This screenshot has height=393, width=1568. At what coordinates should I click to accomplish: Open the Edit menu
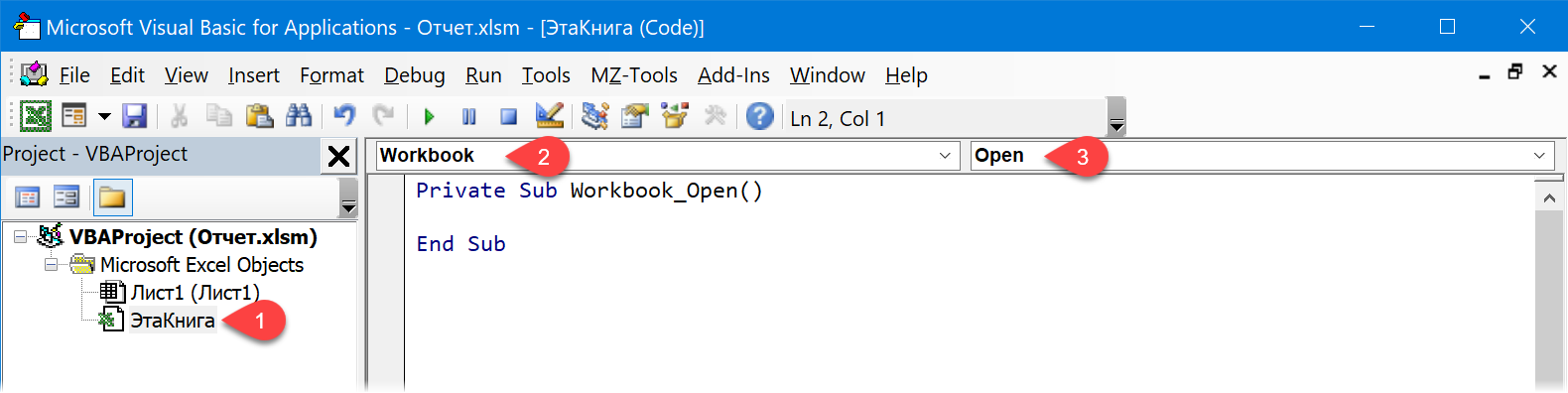[127, 75]
